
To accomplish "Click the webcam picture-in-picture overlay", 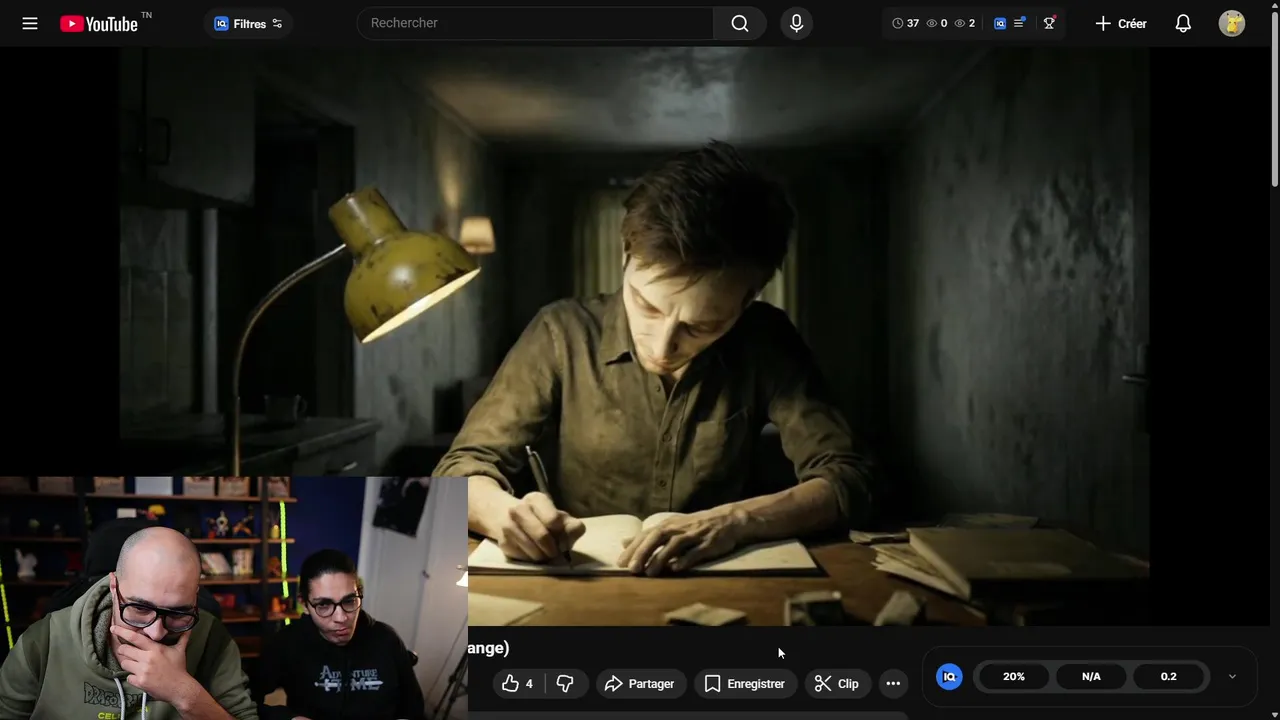I will point(234,598).
